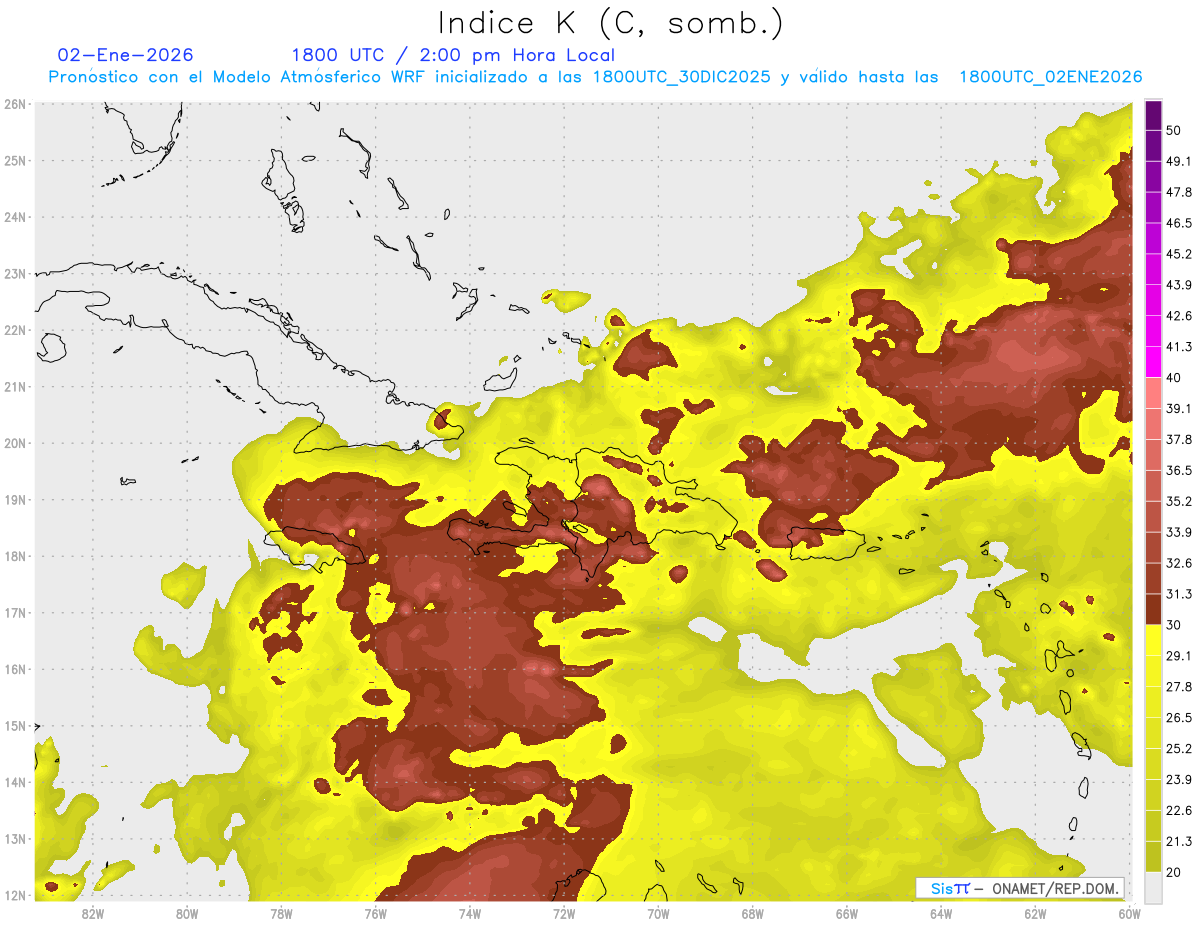The height and width of the screenshot is (927, 1200).
Task: Click the colorbar value '20'
Action: [x=1173, y=872]
